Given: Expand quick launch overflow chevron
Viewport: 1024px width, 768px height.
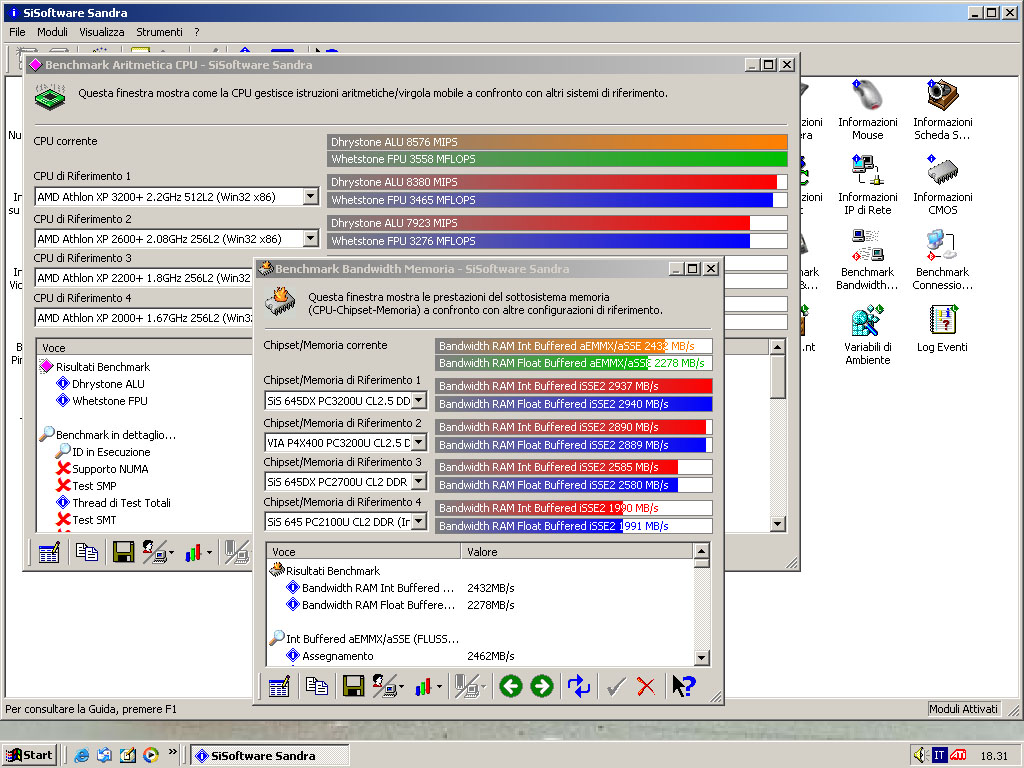Looking at the screenshot, I should pos(172,752).
